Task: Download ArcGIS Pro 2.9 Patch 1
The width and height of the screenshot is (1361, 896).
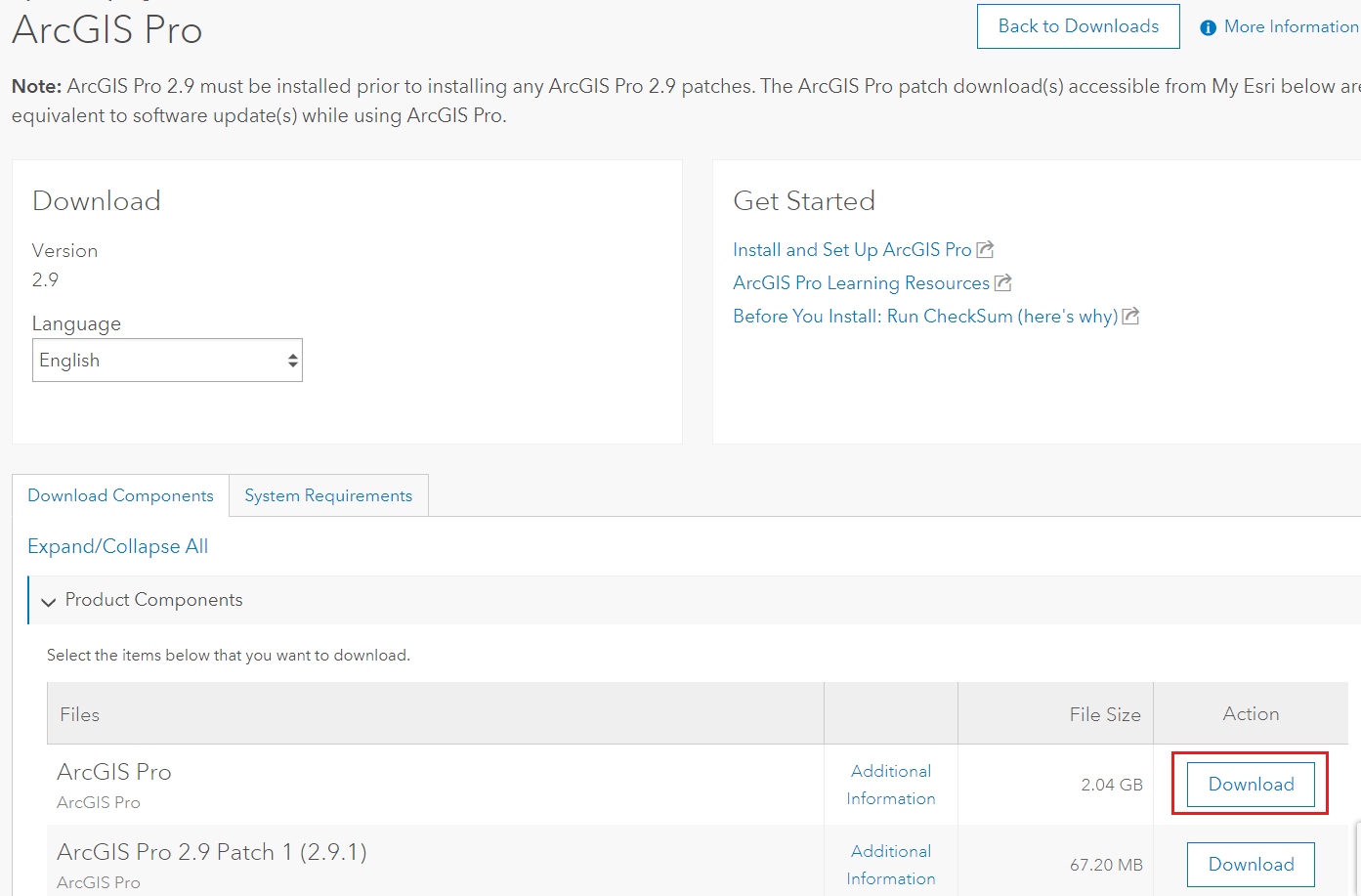Action: pos(1250,864)
